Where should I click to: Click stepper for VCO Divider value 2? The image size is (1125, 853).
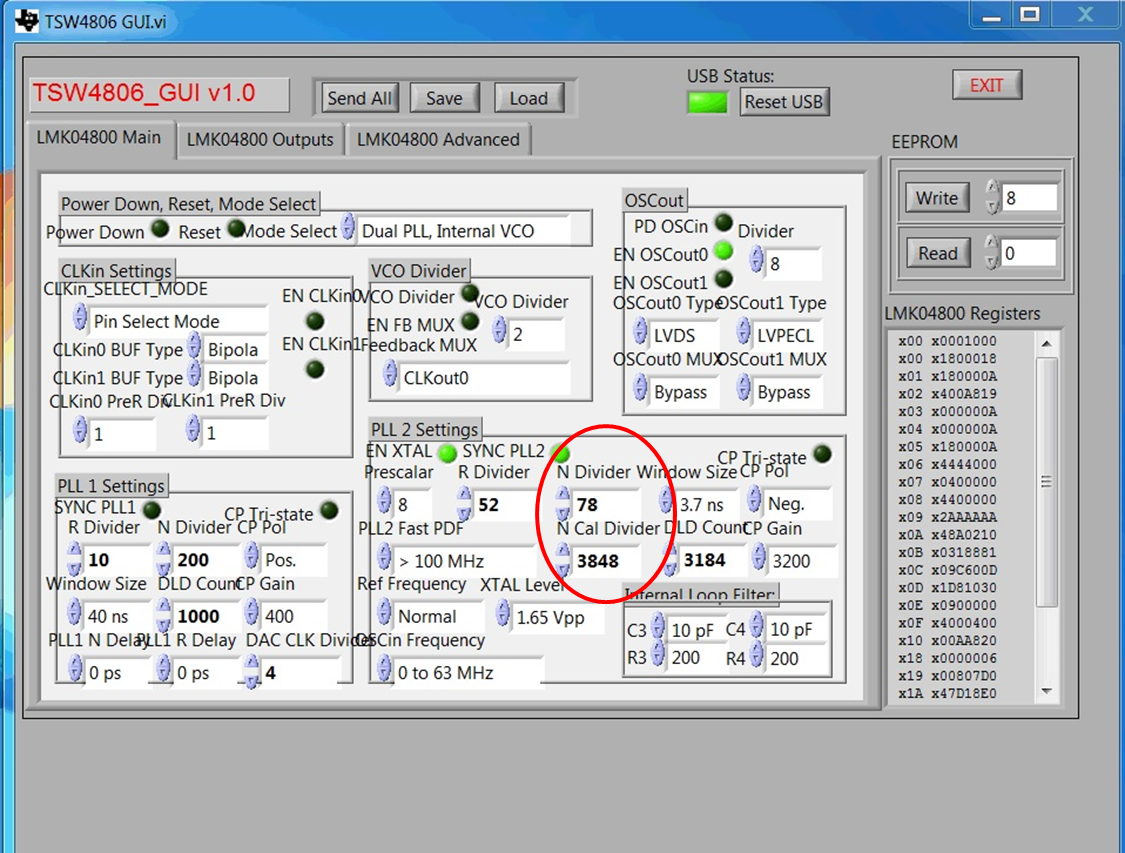(499, 330)
